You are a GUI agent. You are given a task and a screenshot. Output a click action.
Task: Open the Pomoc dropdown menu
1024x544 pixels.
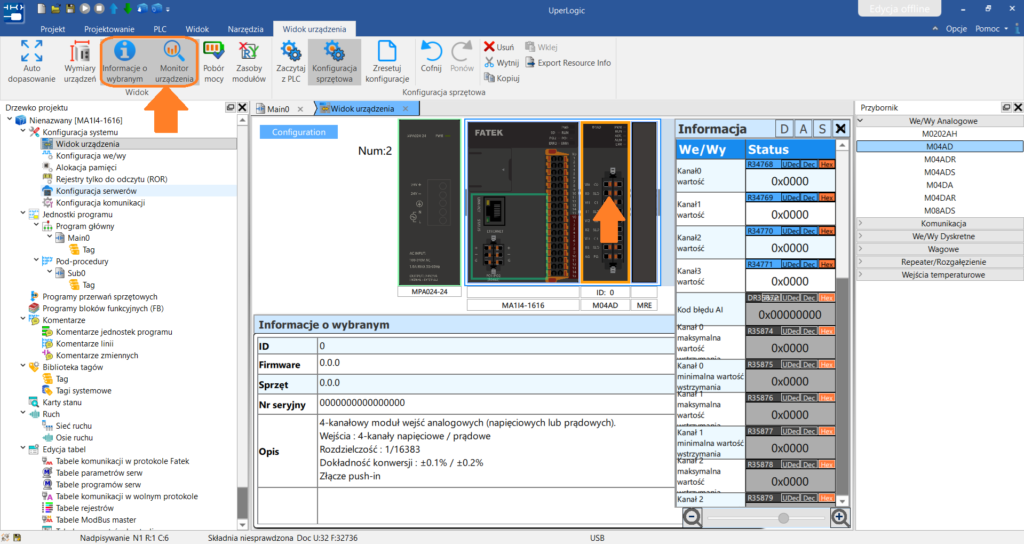pos(991,29)
